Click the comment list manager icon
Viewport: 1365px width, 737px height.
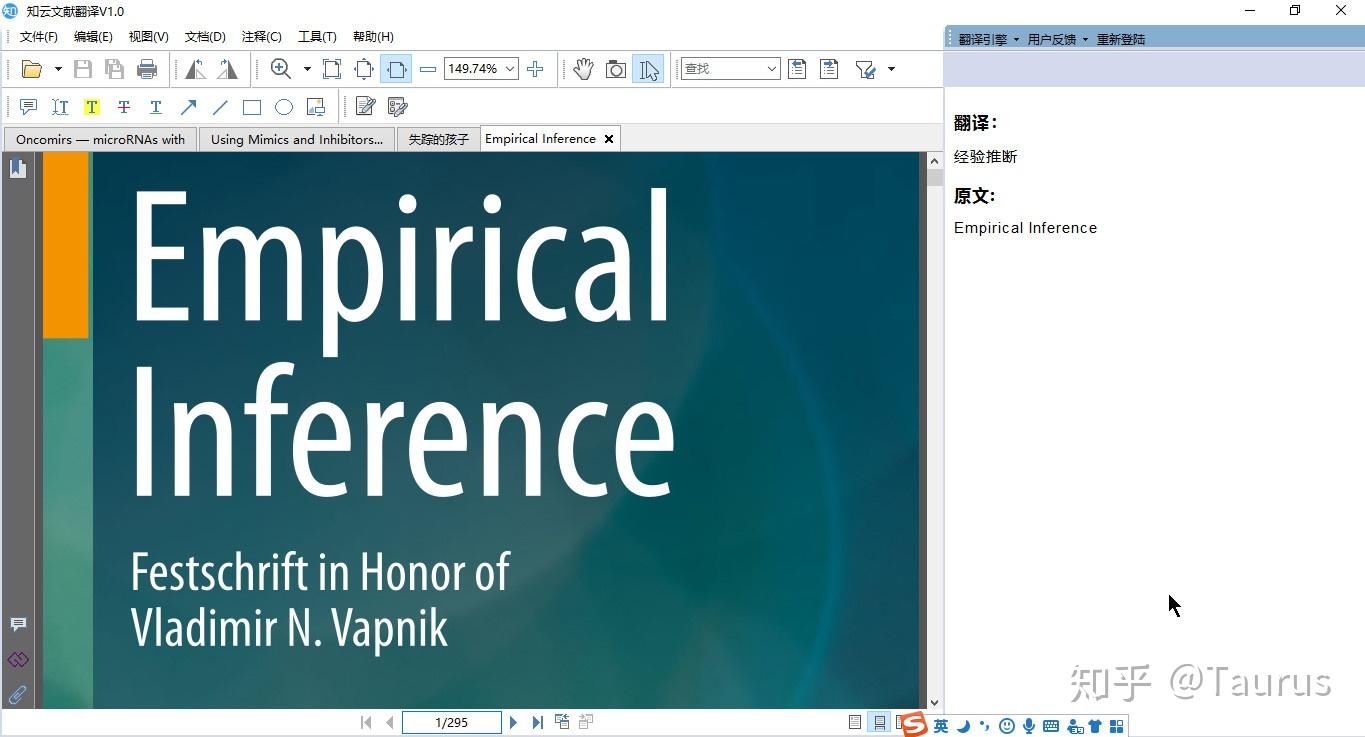[397, 107]
